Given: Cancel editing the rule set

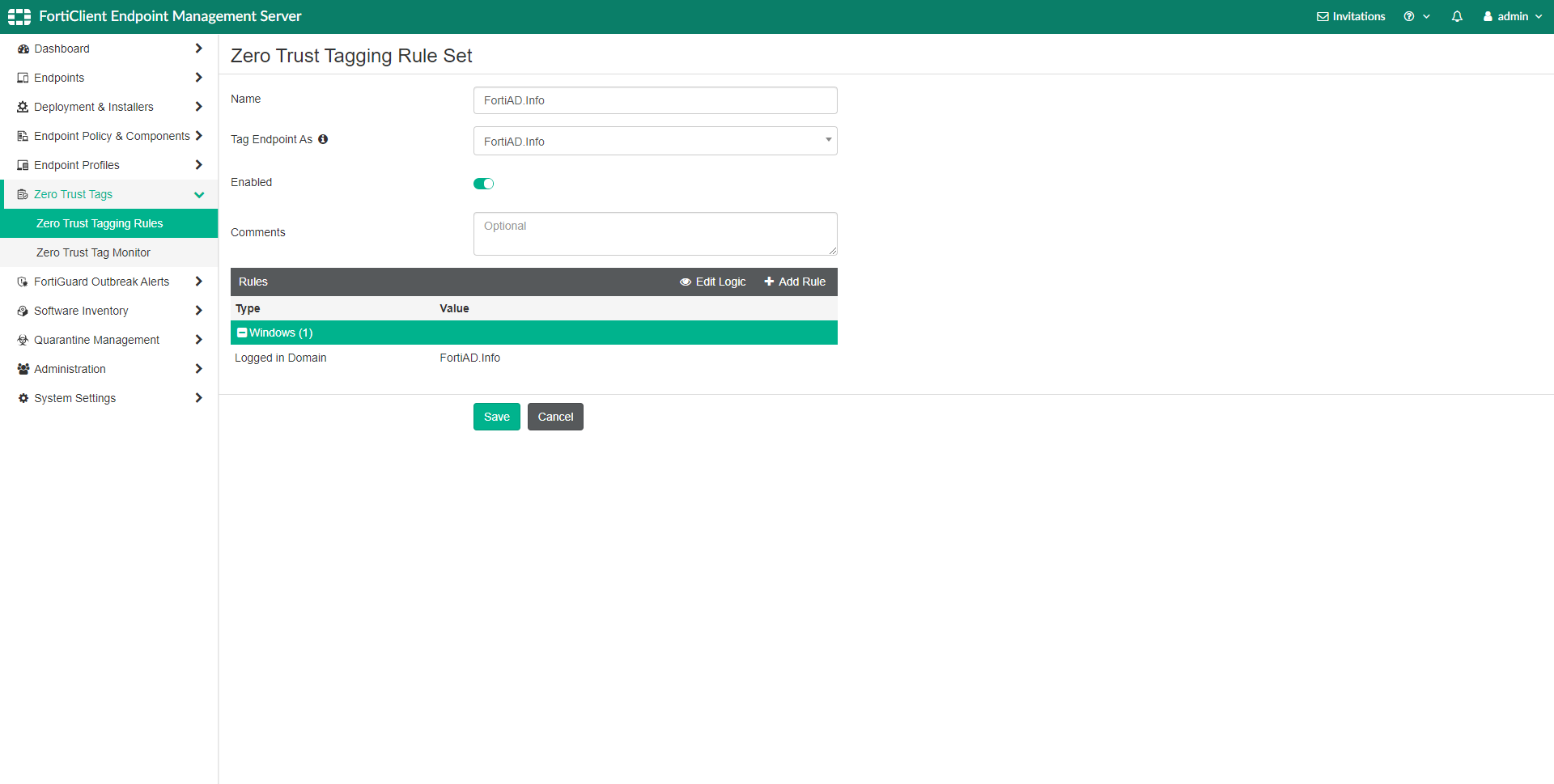Looking at the screenshot, I should pos(555,417).
